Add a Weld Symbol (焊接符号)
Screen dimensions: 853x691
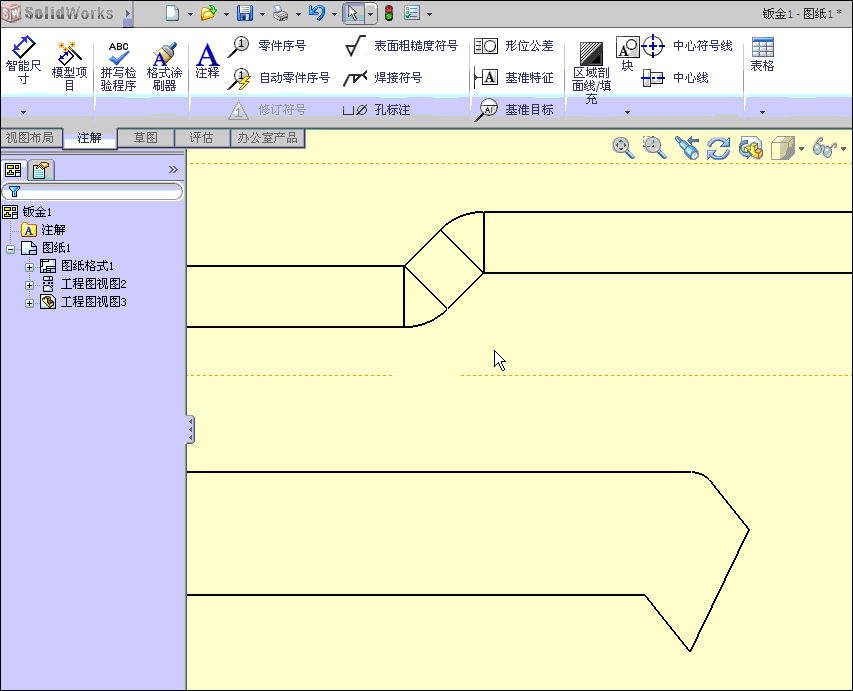tap(383, 78)
